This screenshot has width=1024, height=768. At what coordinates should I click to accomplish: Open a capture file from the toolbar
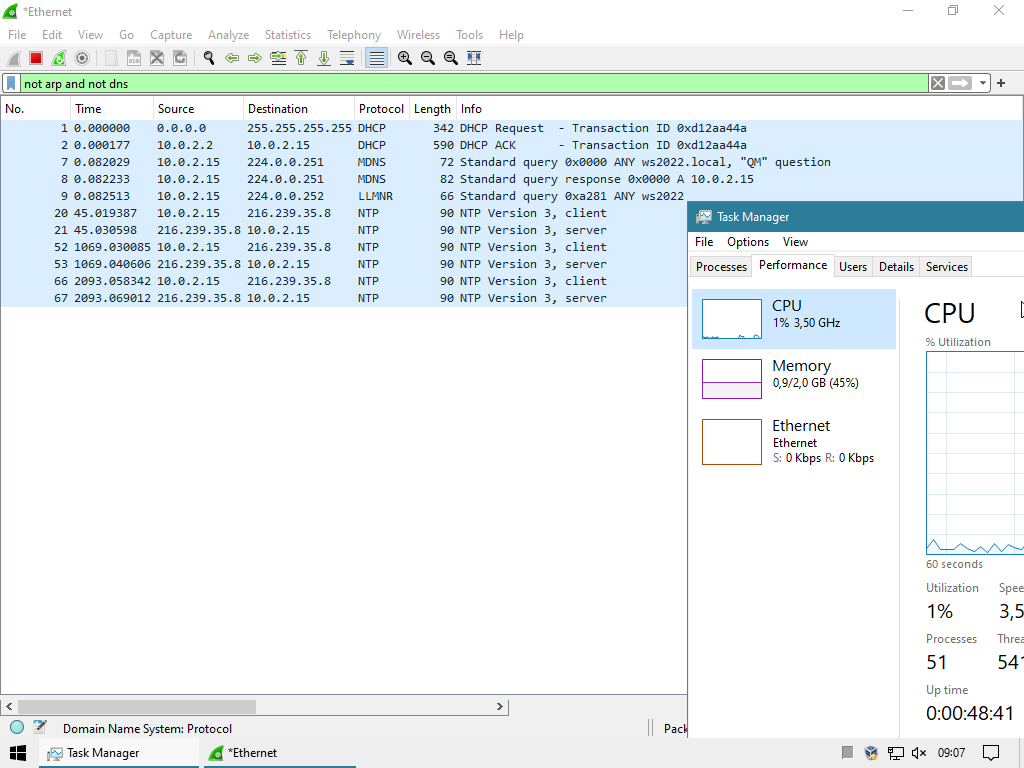(111, 58)
